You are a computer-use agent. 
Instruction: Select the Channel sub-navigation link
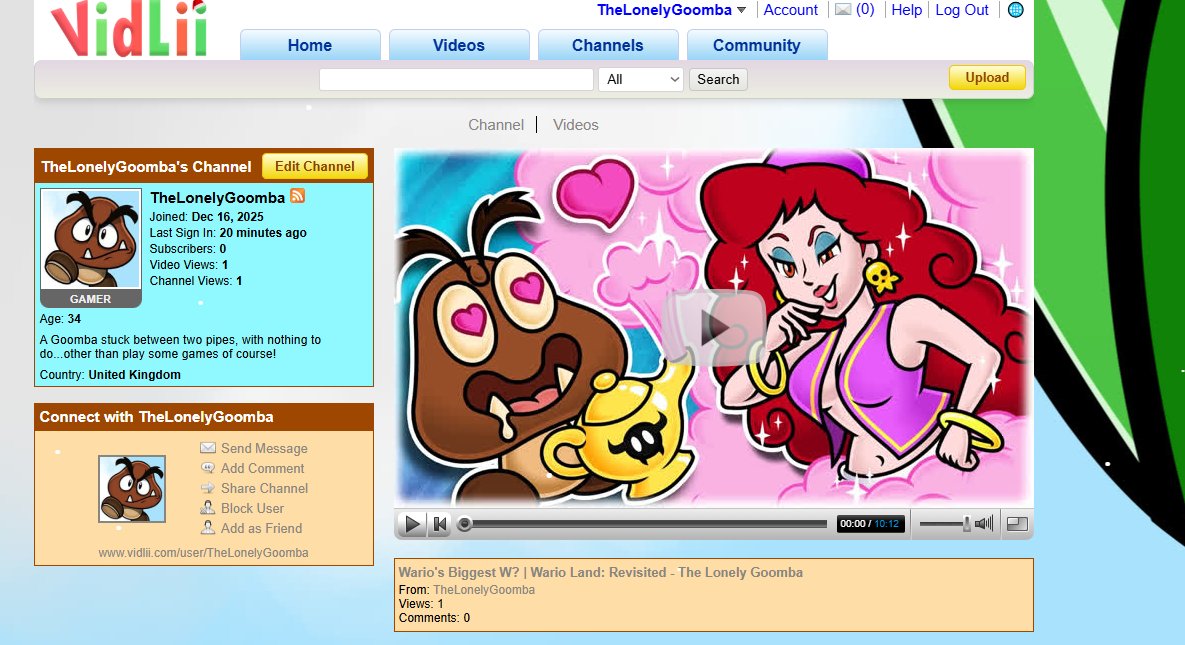click(496, 125)
